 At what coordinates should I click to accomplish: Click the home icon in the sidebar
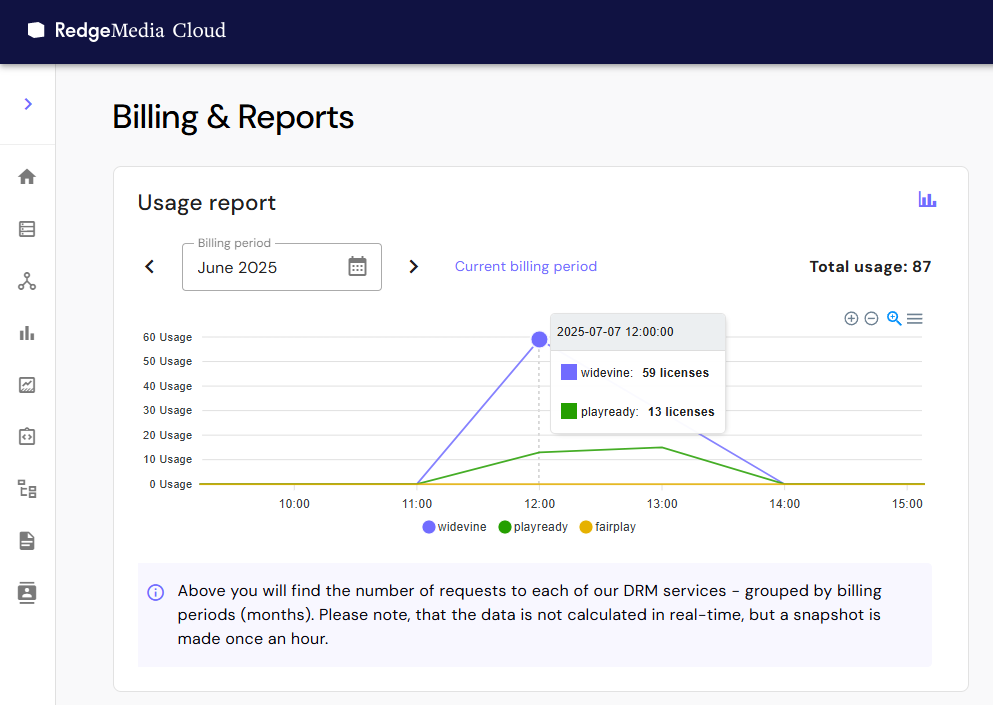click(27, 177)
